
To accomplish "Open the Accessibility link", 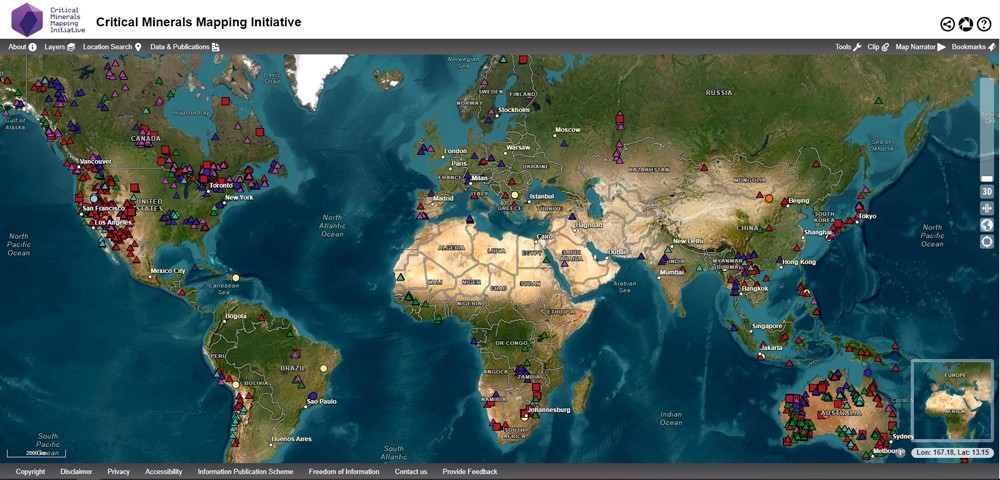I will tap(164, 472).
